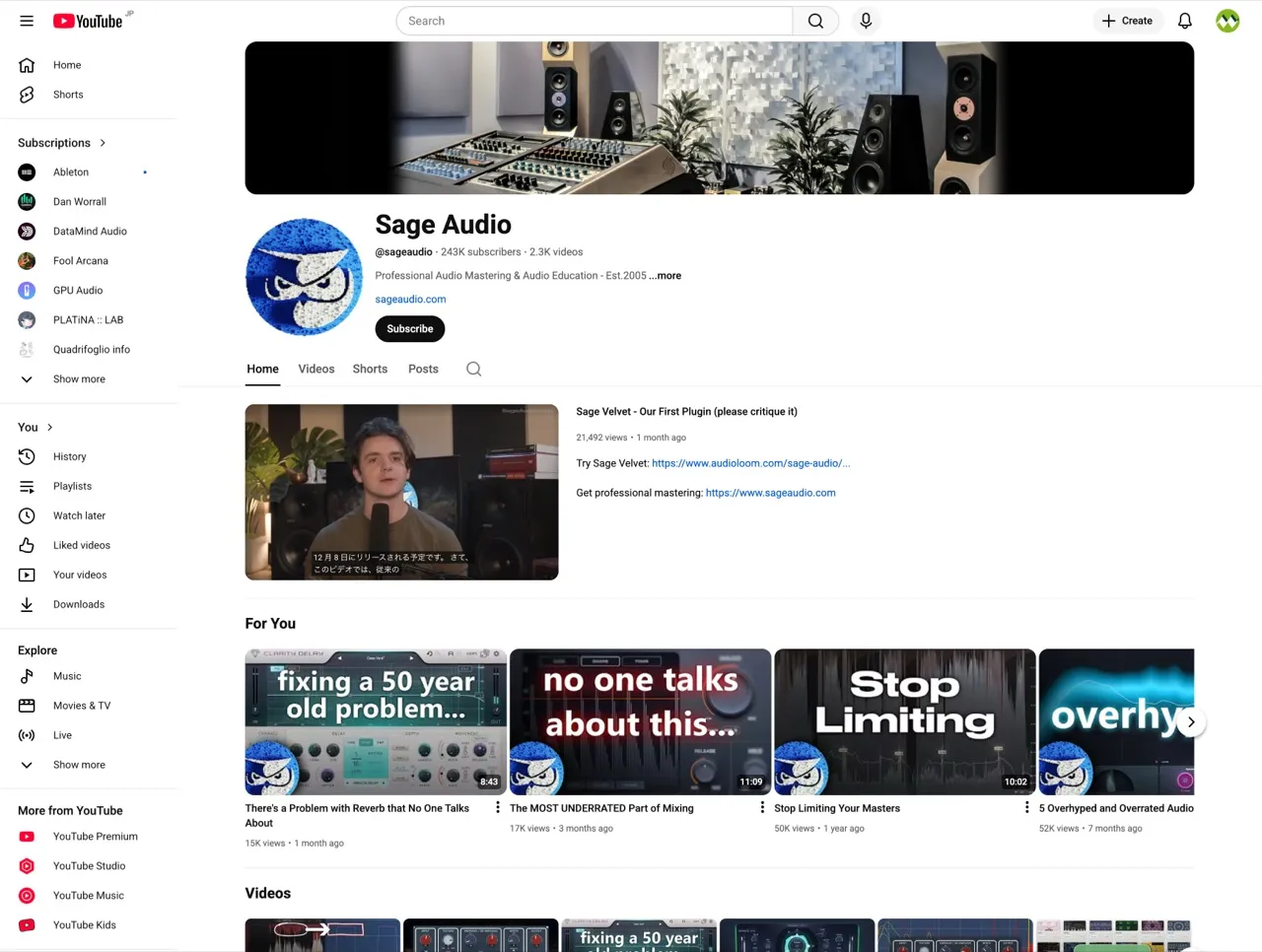Expand Show more under Subscriptions
Viewport: 1262px width, 952px height.
click(79, 378)
